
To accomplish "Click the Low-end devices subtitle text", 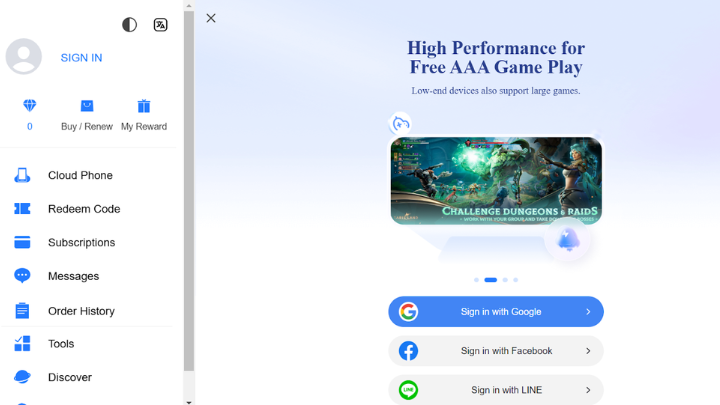I will click(496, 91).
